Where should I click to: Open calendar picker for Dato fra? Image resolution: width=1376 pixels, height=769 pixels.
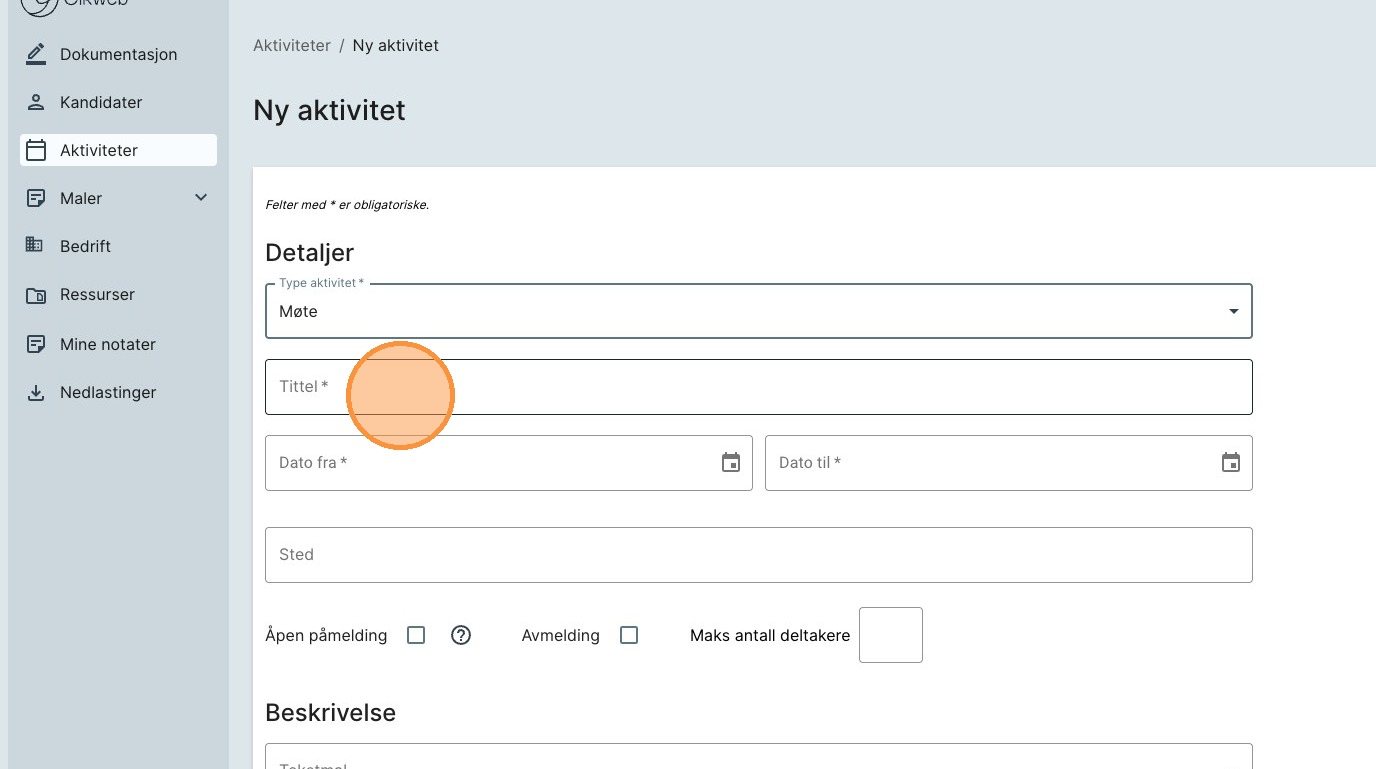pyautogui.click(x=731, y=463)
